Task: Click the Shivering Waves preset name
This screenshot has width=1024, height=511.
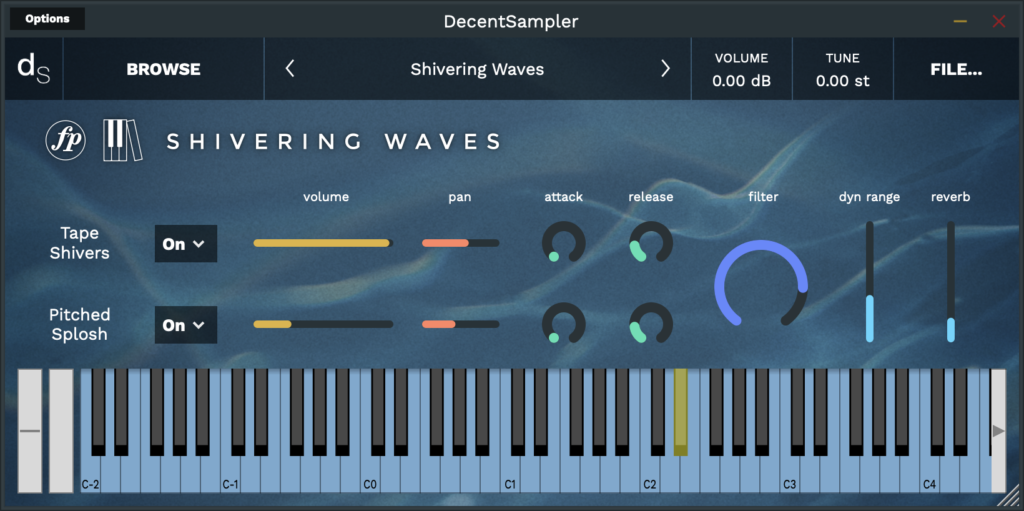Action: point(477,69)
